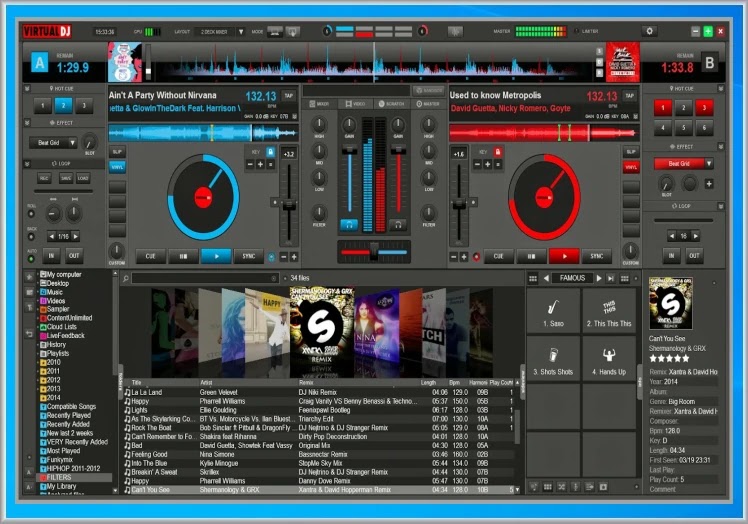
Task: Collapse the deck A HOT CUE section
Action: (x=27, y=89)
